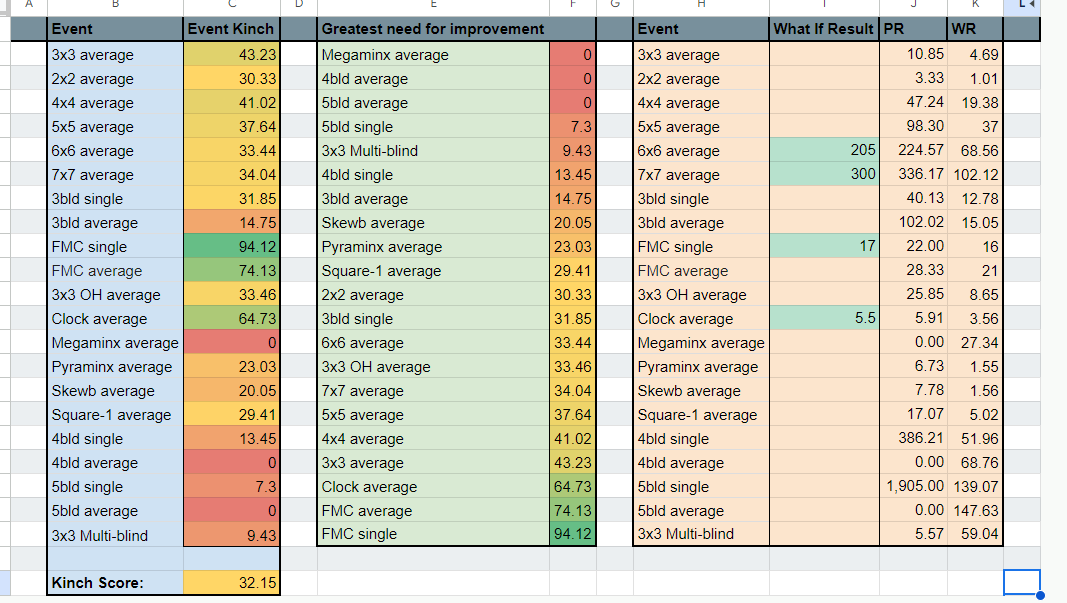Click the Kinch Score value 32.15
Screen dimensions: 1067x603
[x=231, y=583]
